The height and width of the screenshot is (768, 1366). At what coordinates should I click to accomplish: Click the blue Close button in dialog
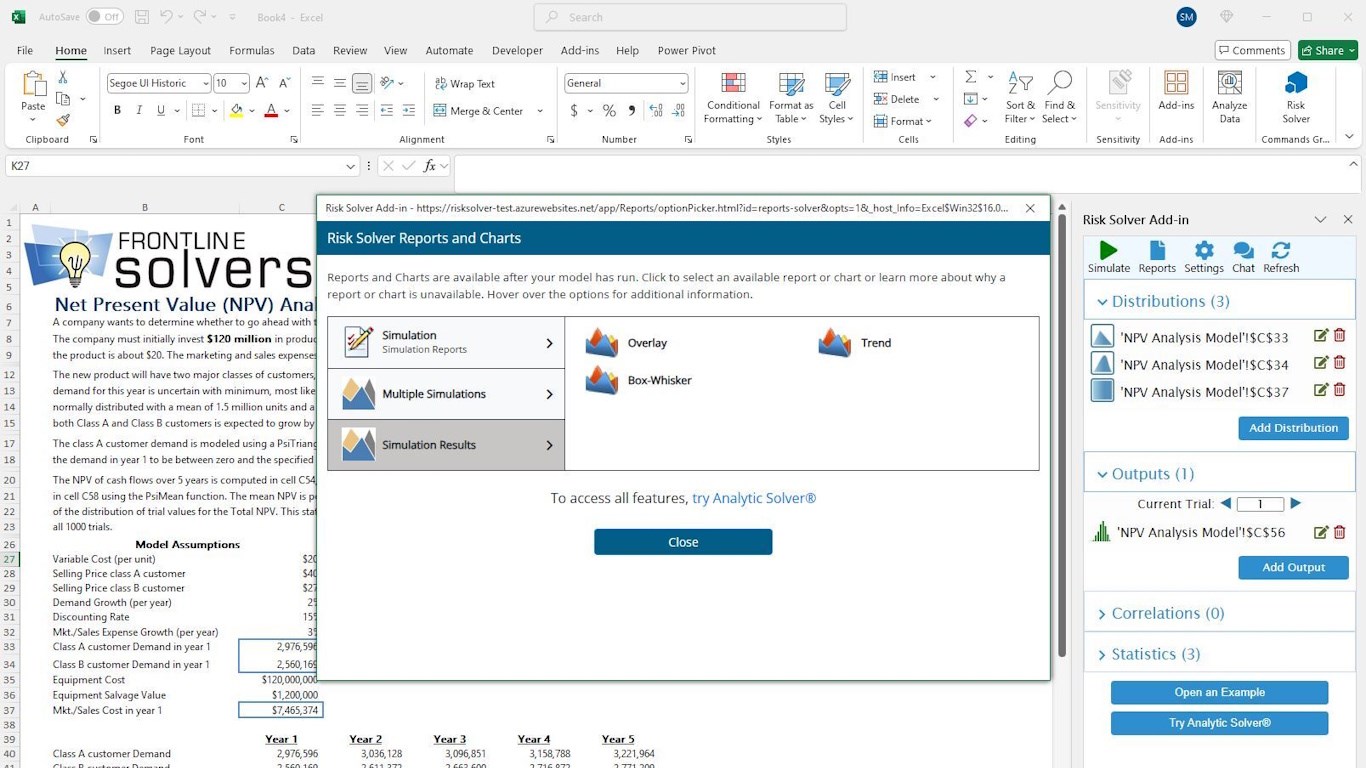click(x=683, y=542)
